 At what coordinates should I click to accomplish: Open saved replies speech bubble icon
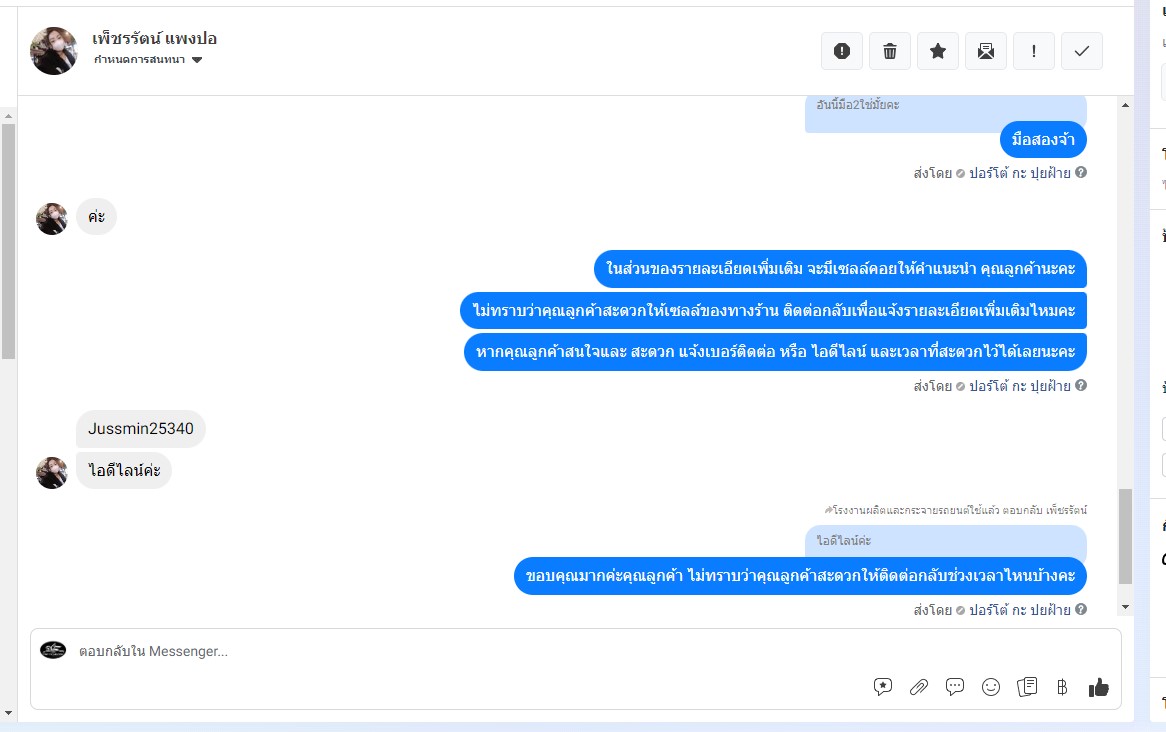point(883,687)
